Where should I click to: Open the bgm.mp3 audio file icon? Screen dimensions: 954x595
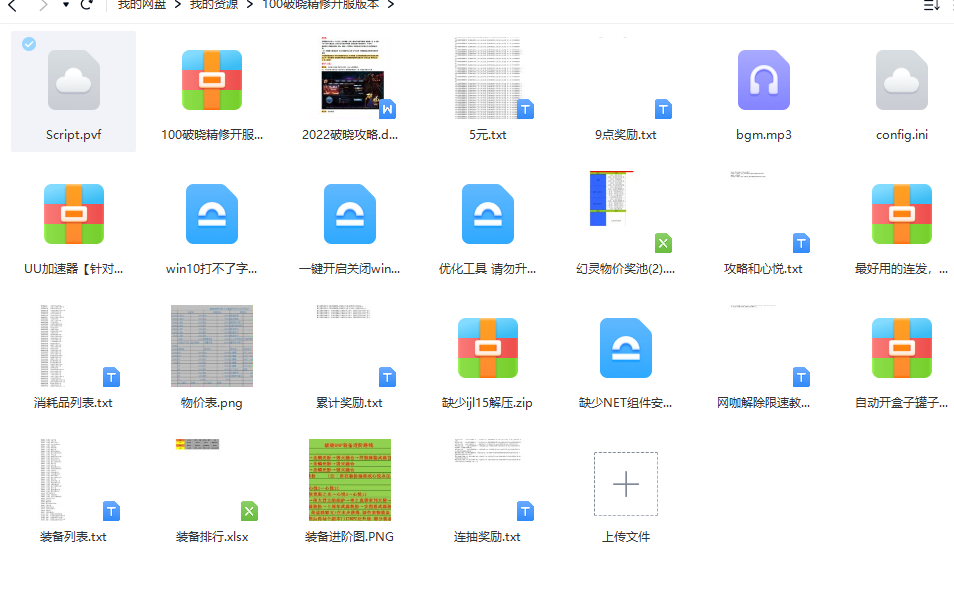(763, 80)
